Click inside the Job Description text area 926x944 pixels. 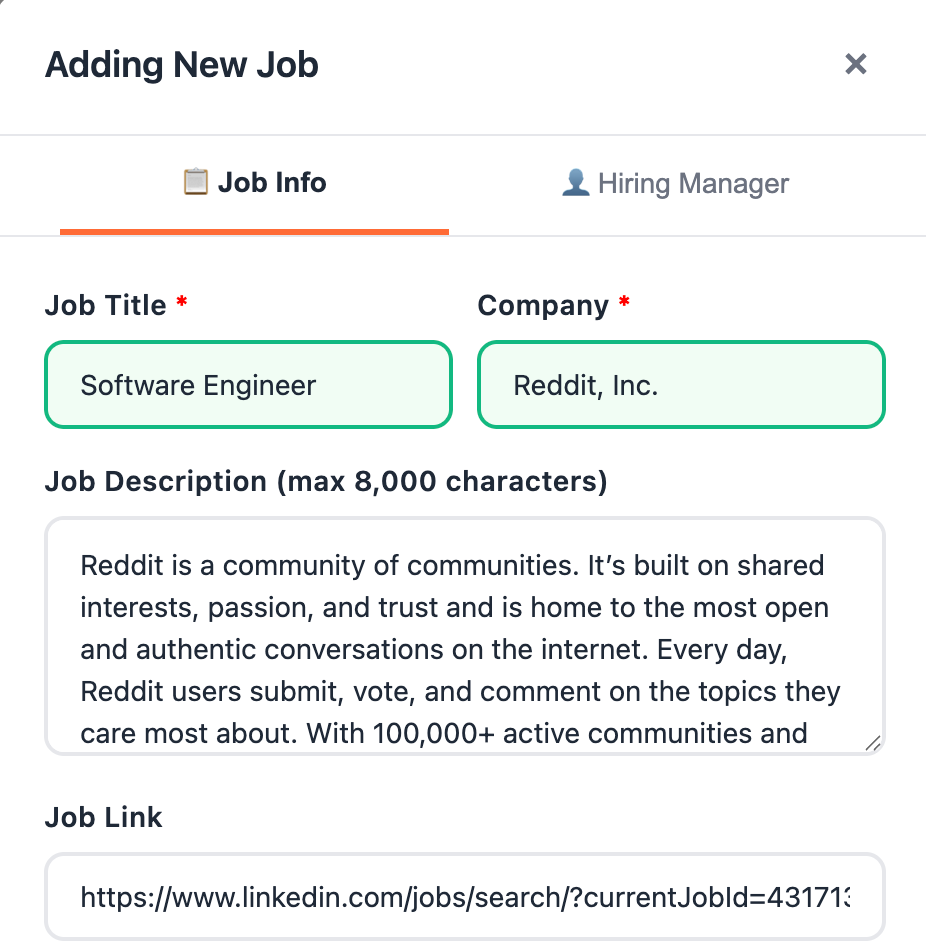click(464, 635)
